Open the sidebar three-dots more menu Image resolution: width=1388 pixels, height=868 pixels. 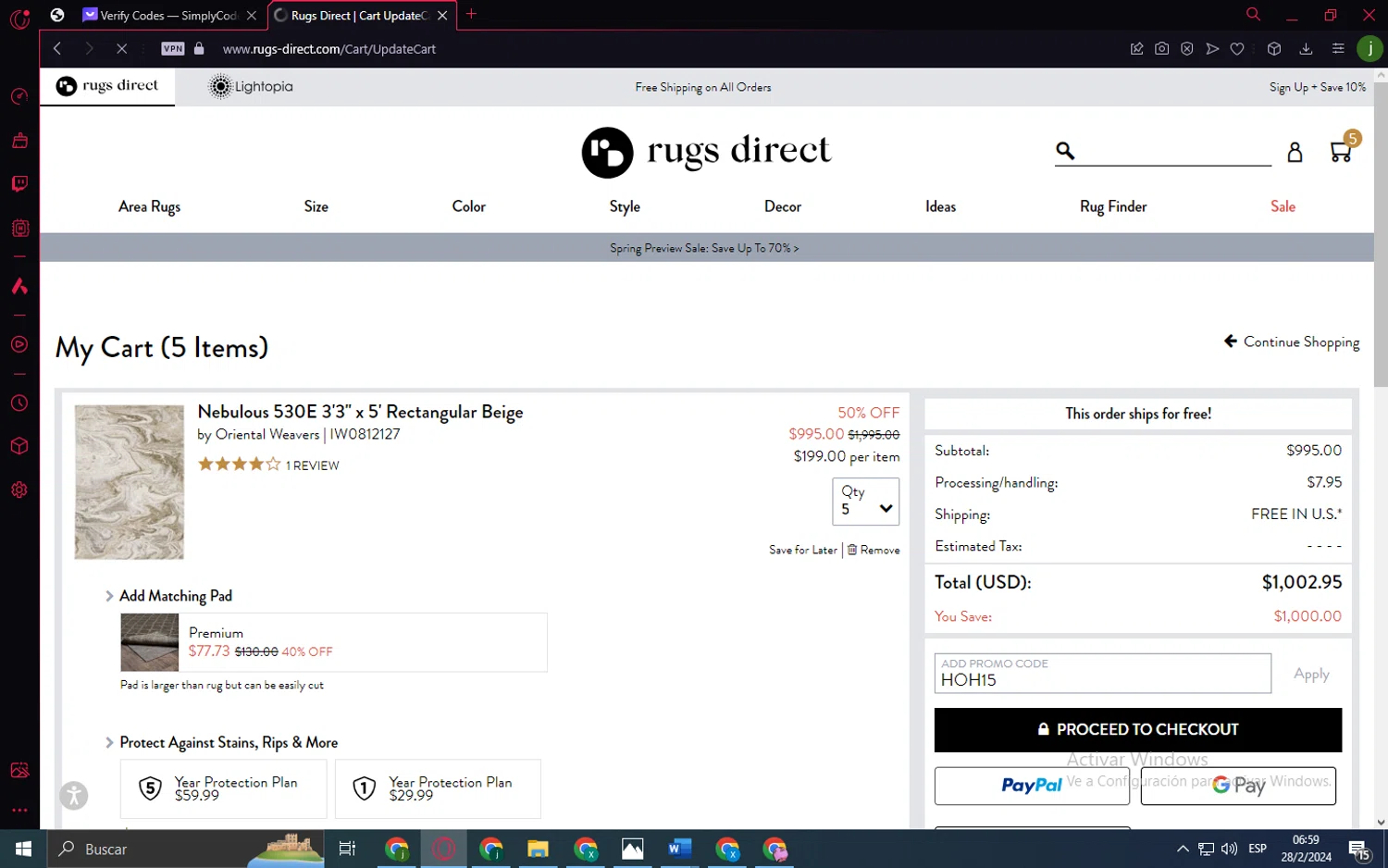(x=19, y=810)
